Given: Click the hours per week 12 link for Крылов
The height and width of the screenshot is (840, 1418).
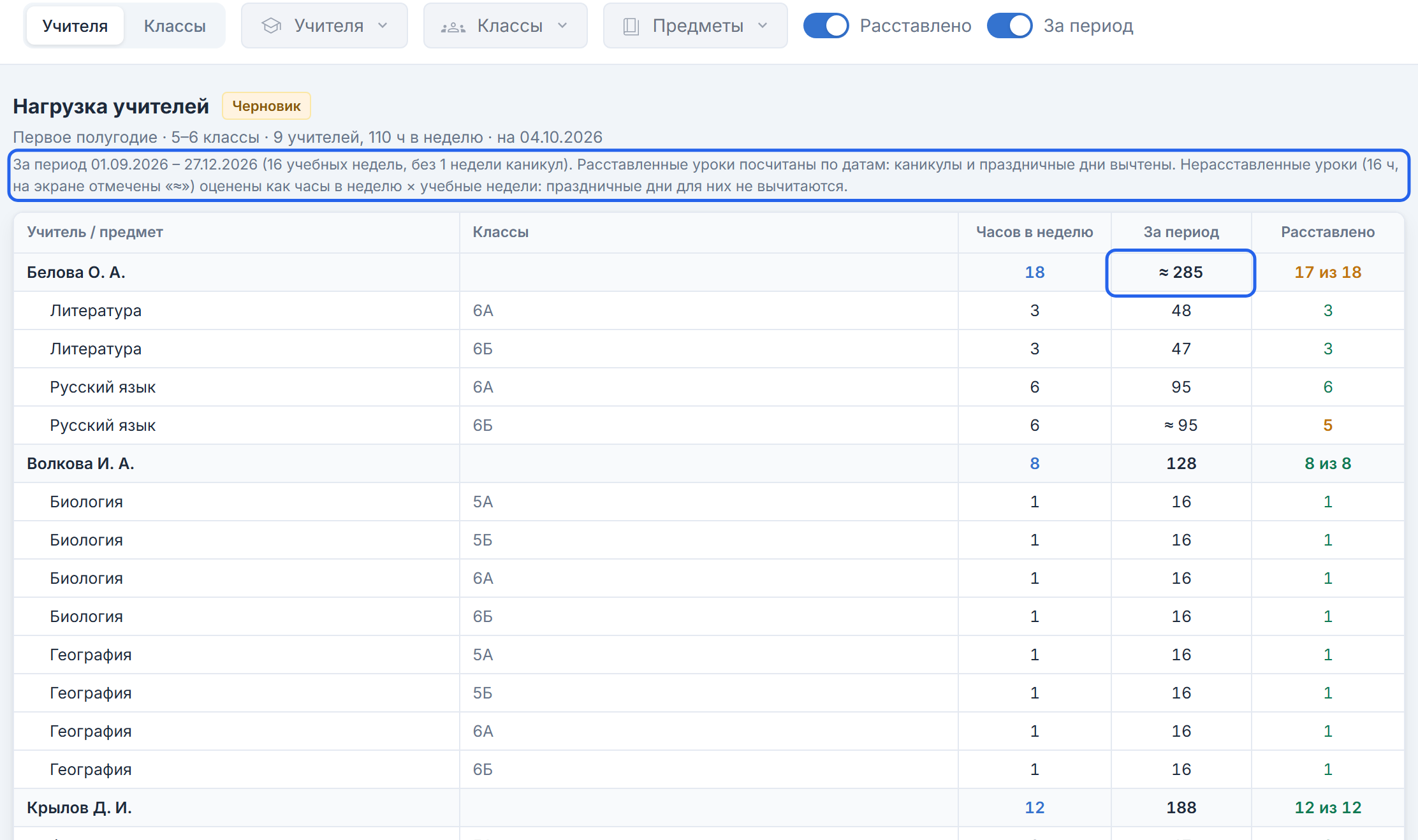Looking at the screenshot, I should (1034, 807).
